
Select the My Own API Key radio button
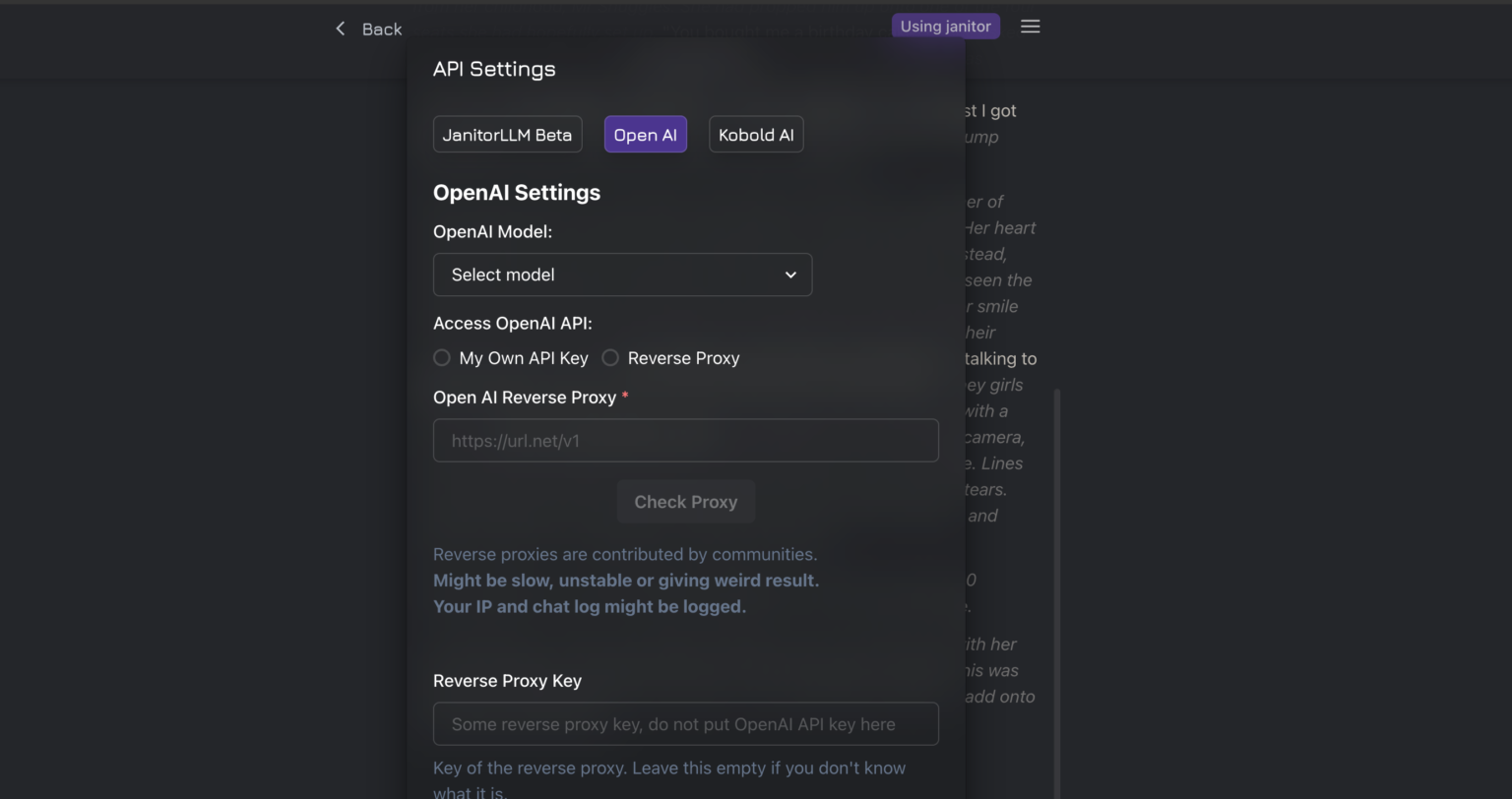(x=441, y=357)
